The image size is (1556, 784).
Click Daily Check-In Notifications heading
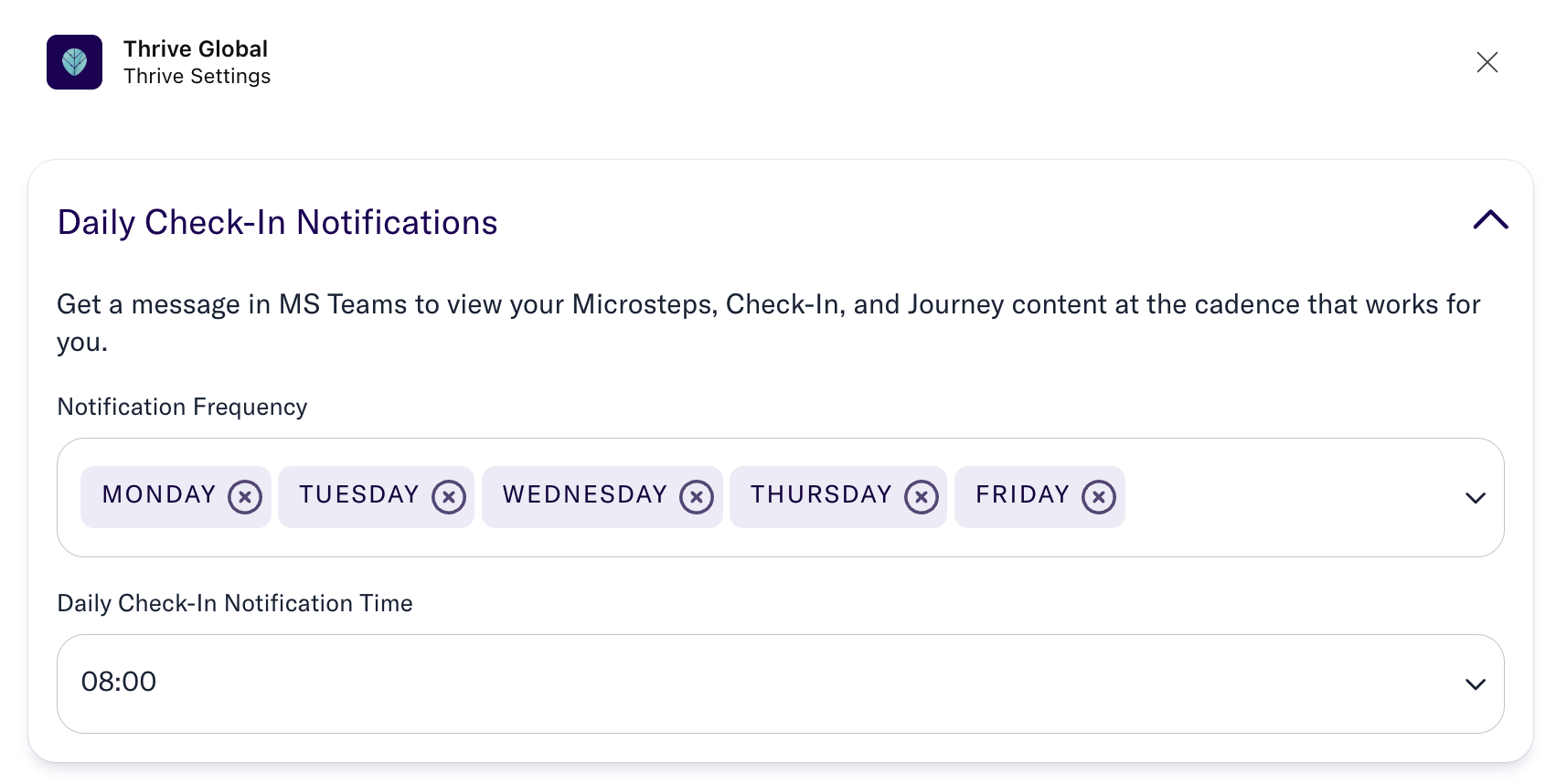277,223
